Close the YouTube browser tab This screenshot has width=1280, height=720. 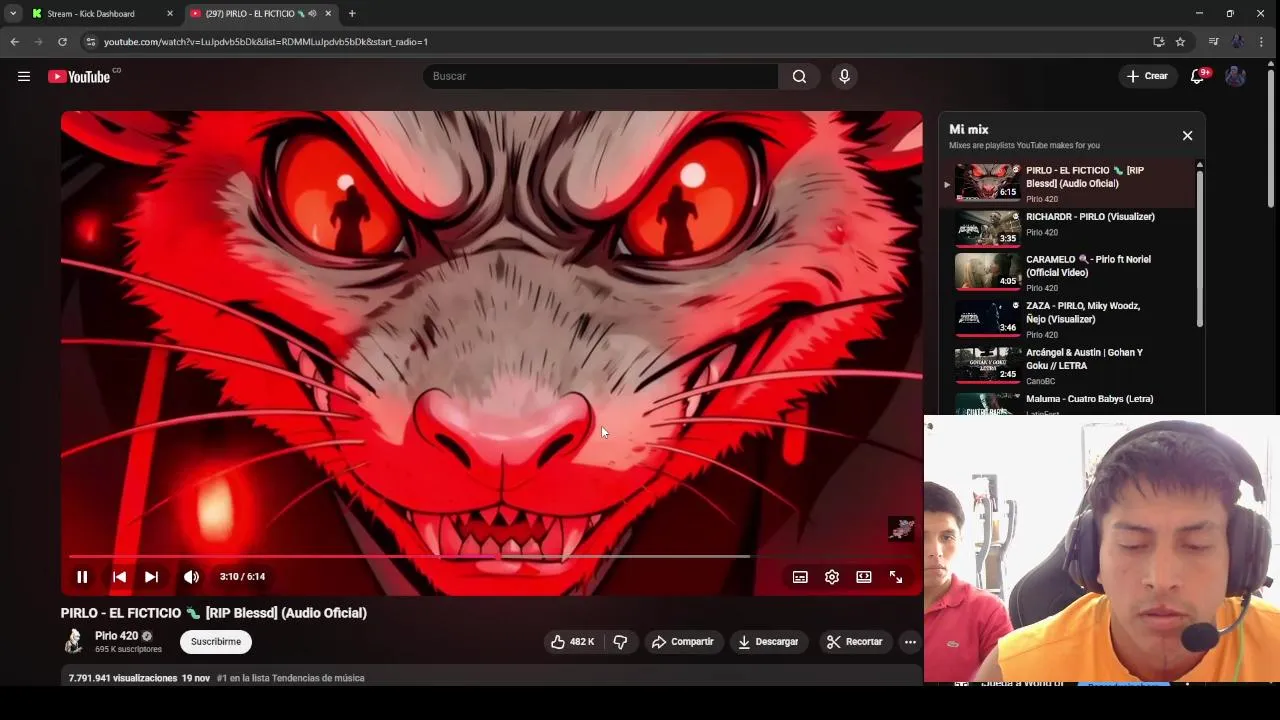(328, 14)
